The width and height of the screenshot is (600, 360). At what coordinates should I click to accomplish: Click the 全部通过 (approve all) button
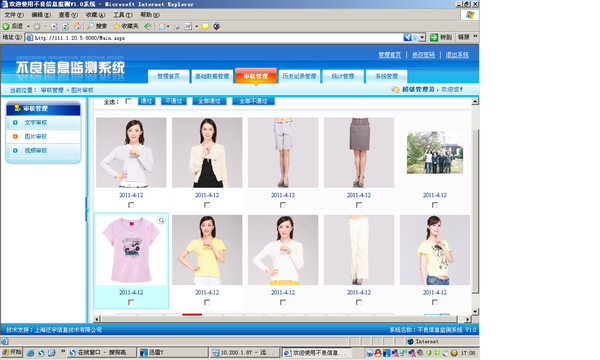click(x=209, y=101)
